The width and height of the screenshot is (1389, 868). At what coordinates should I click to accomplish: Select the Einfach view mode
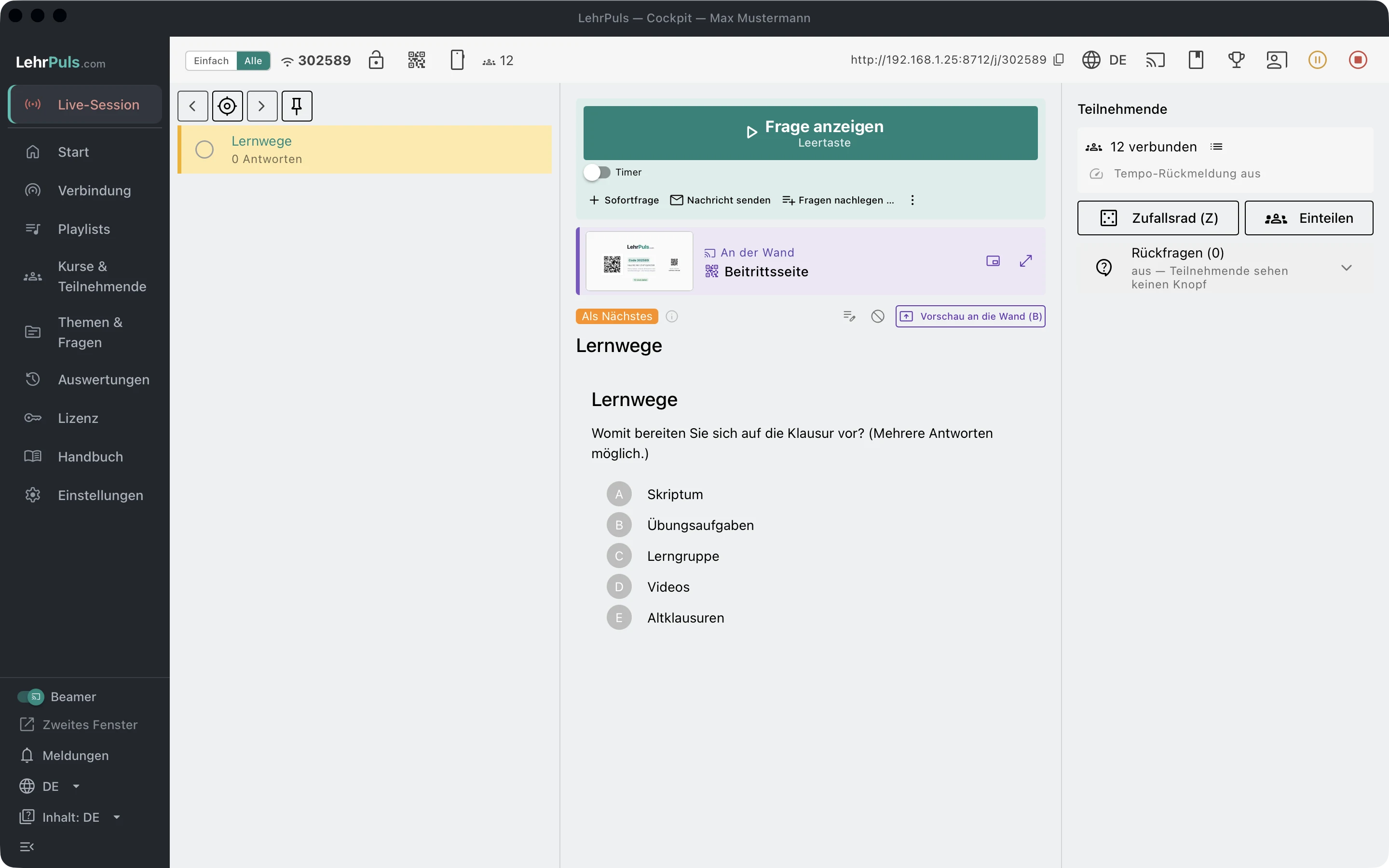(211, 61)
